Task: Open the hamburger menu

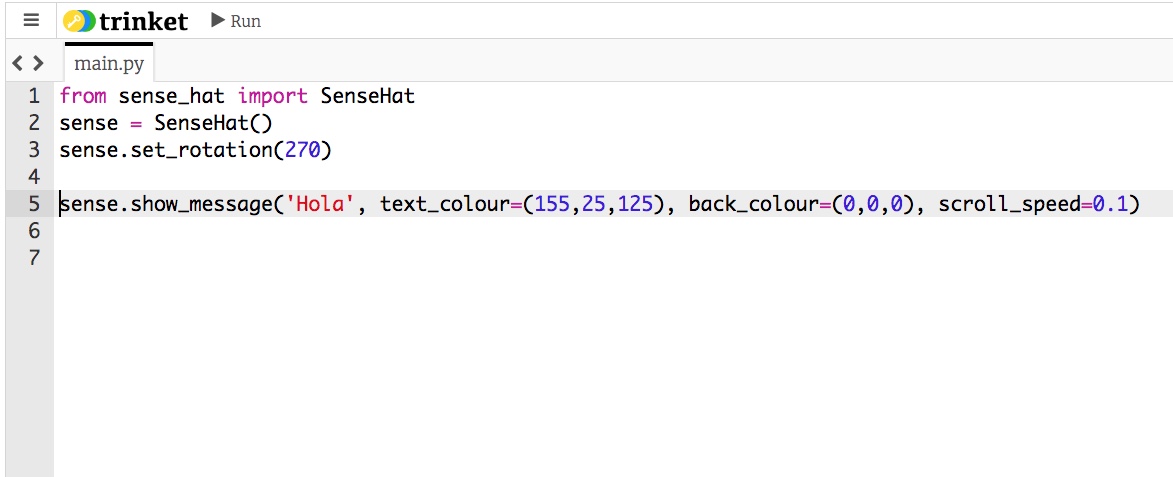Action: click(x=31, y=20)
